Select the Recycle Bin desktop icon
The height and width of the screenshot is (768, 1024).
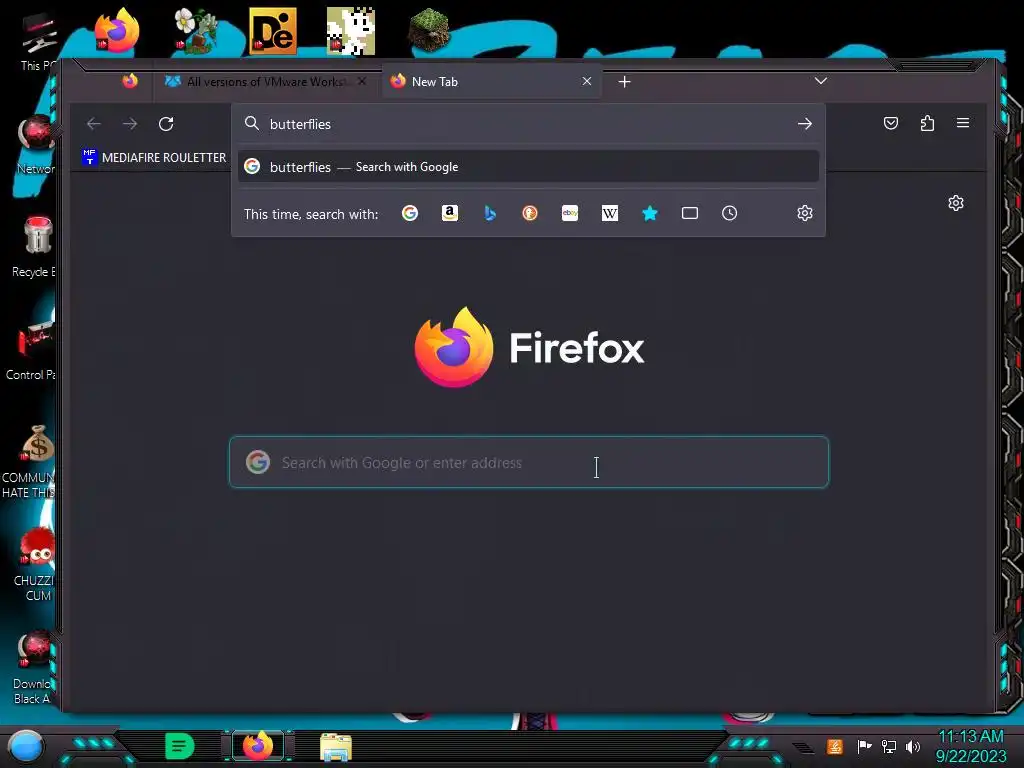[36, 247]
